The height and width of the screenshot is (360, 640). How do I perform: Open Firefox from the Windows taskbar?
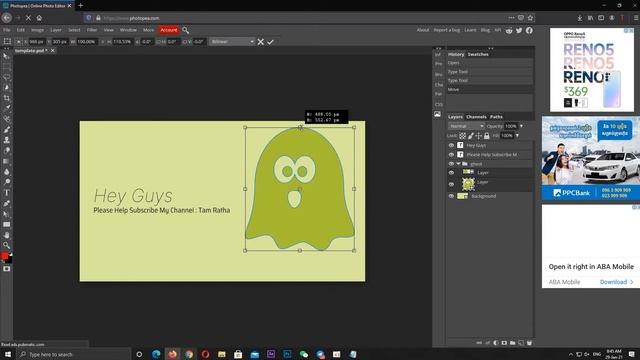tap(173, 354)
